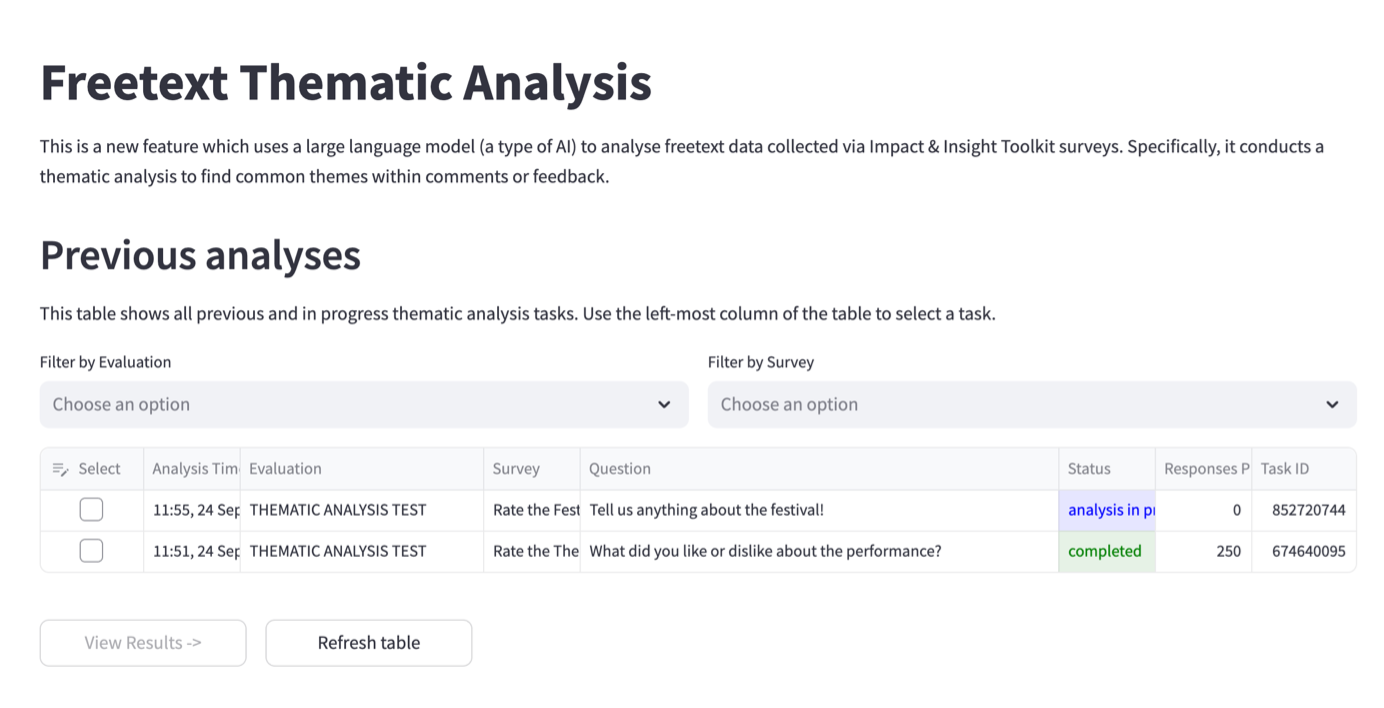The image size is (1384, 708).
Task: Select the 'completed' status cell
Action: pyautogui.click(x=1105, y=551)
